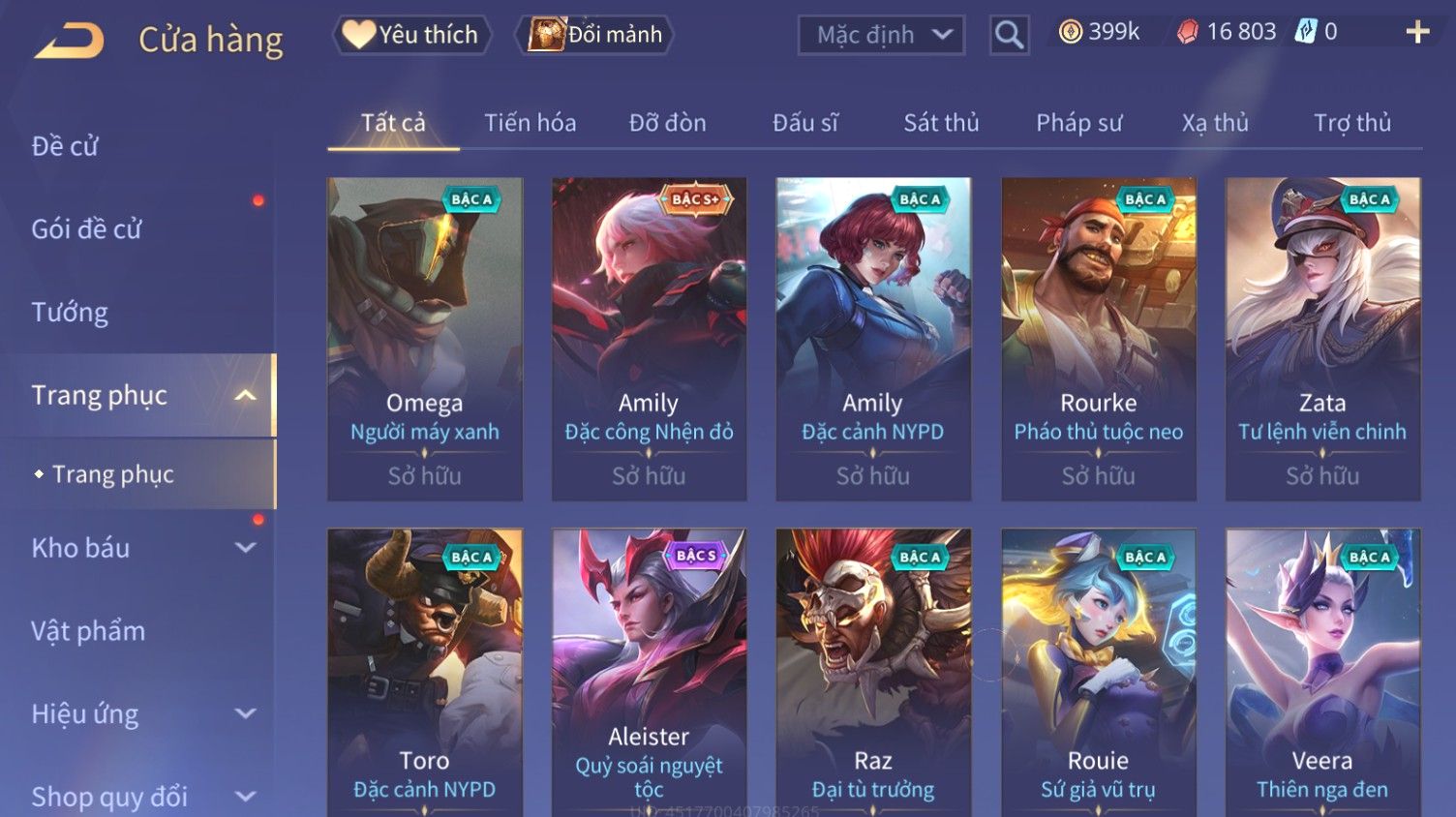Click the blue voucher currency icon

(x=1307, y=32)
